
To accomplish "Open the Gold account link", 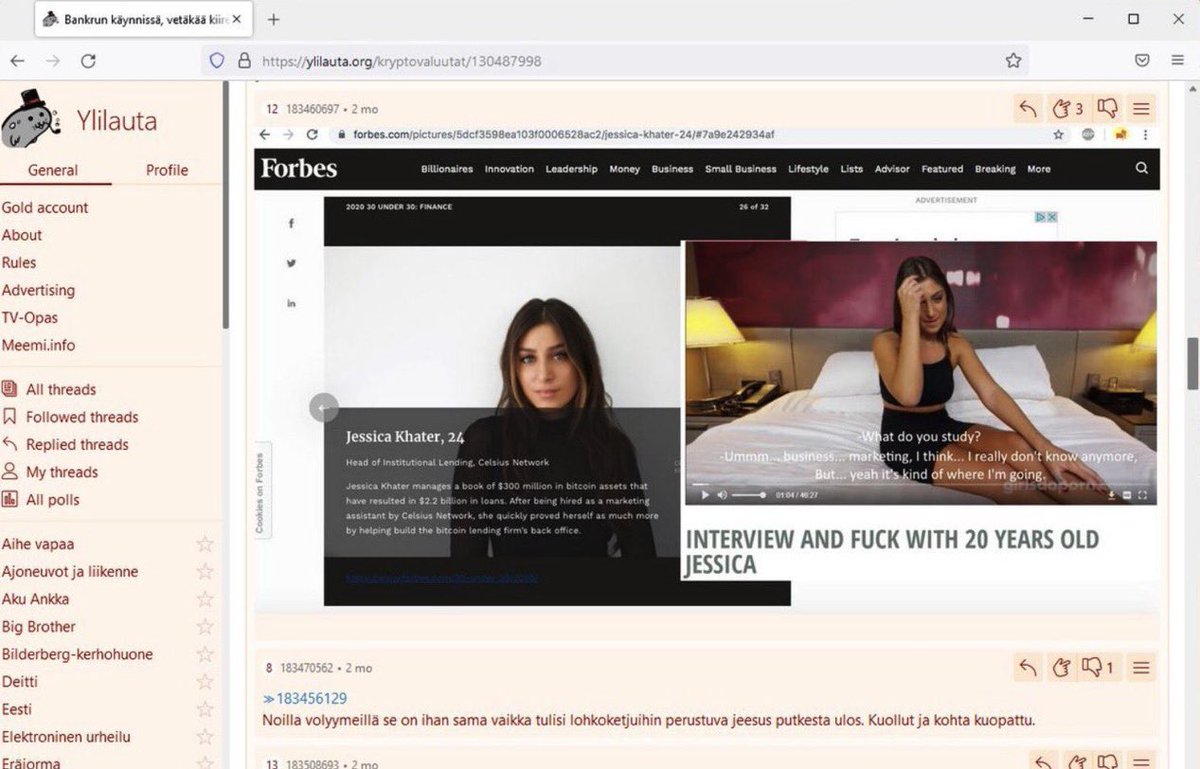I will (46, 207).
